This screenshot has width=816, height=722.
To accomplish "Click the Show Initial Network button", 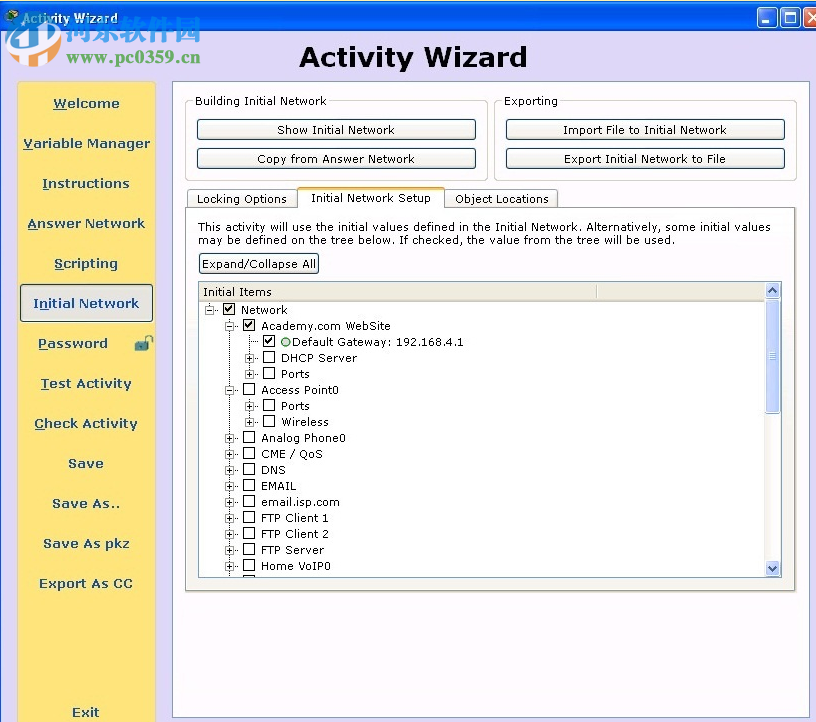I will click(336, 129).
